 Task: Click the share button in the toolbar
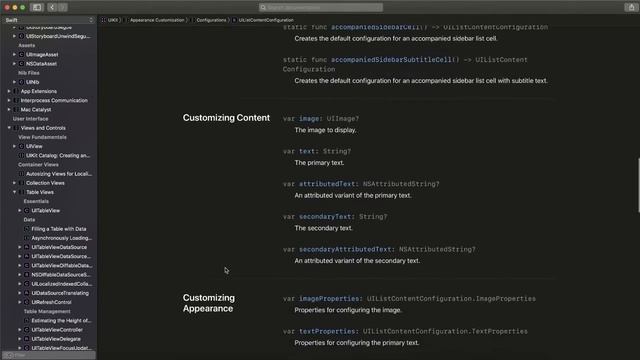pyautogui.click(x=631, y=7)
